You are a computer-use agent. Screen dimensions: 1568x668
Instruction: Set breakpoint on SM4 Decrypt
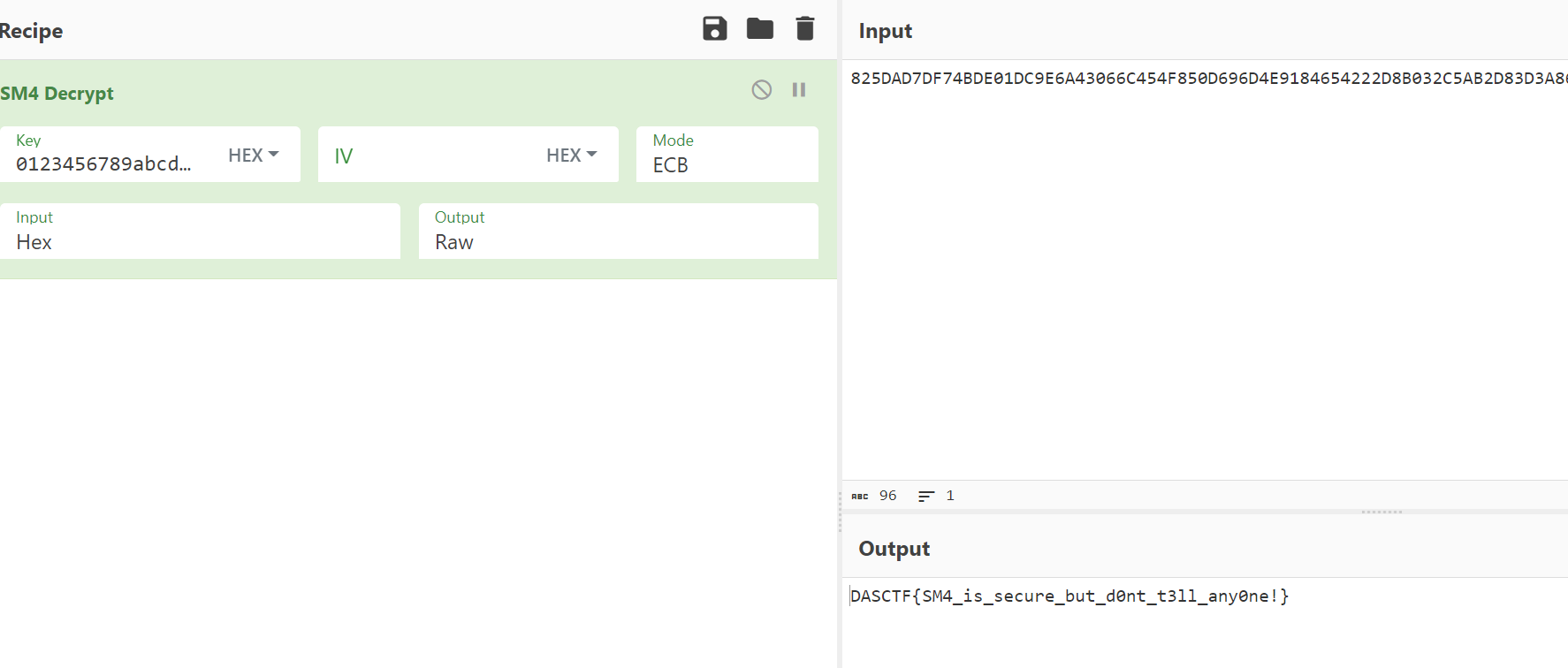pos(799,90)
